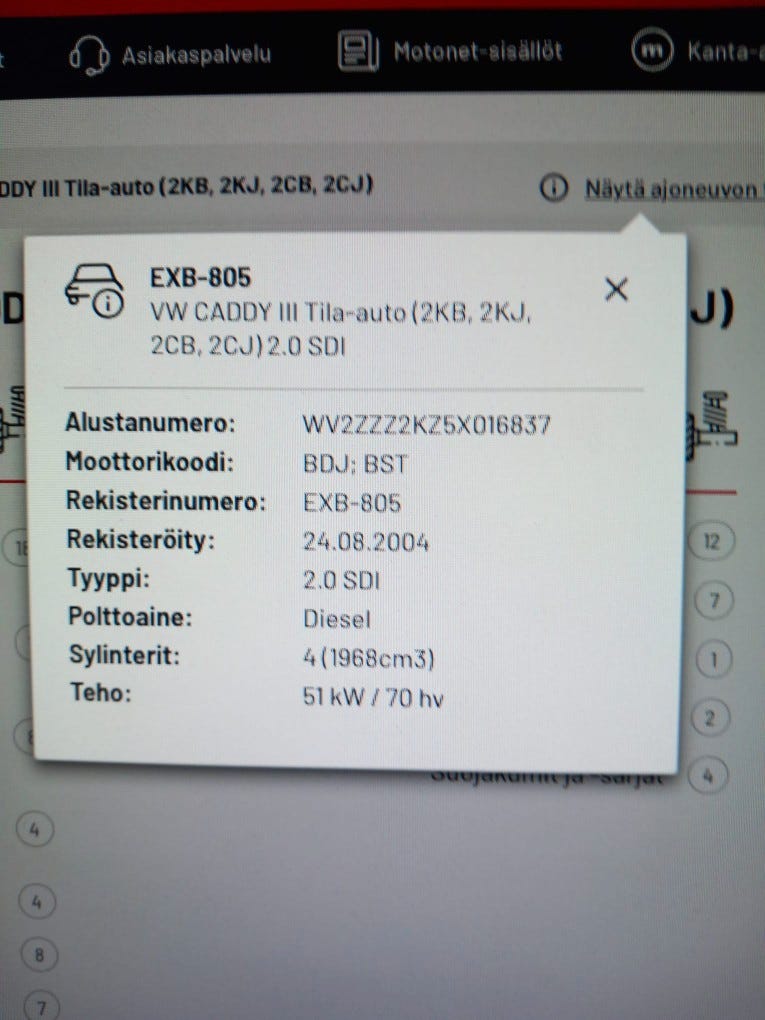This screenshot has height=1020, width=765.
Task: Click the category count badge 12
Action: 712,541
